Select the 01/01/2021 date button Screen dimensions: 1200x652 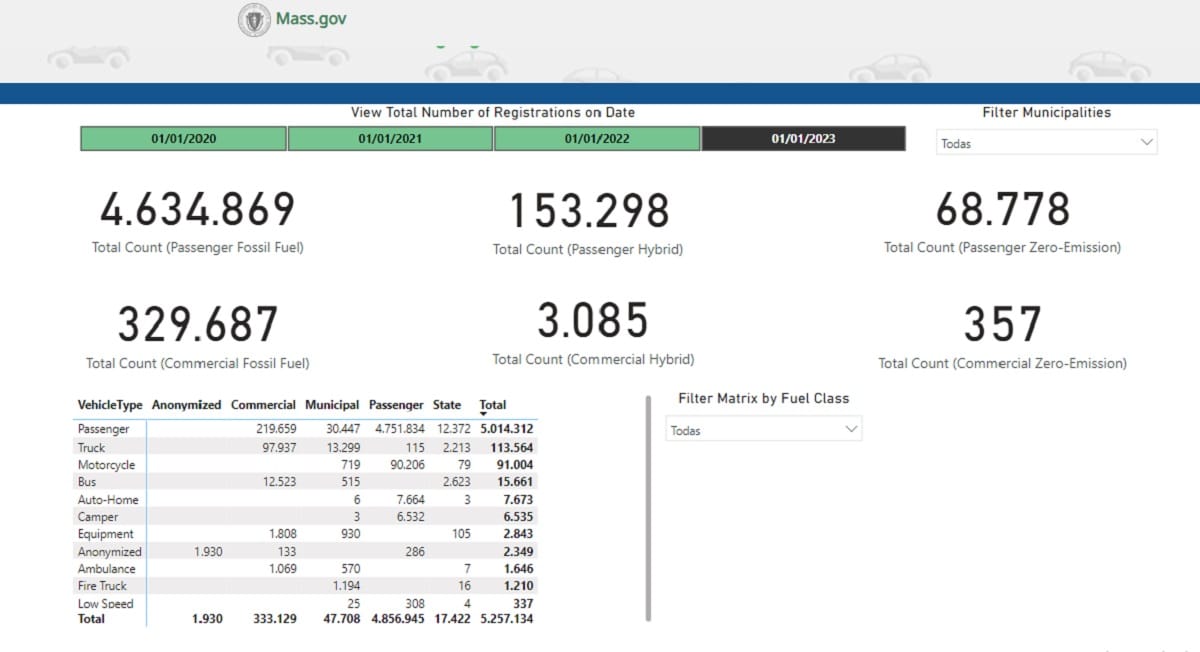click(x=390, y=139)
